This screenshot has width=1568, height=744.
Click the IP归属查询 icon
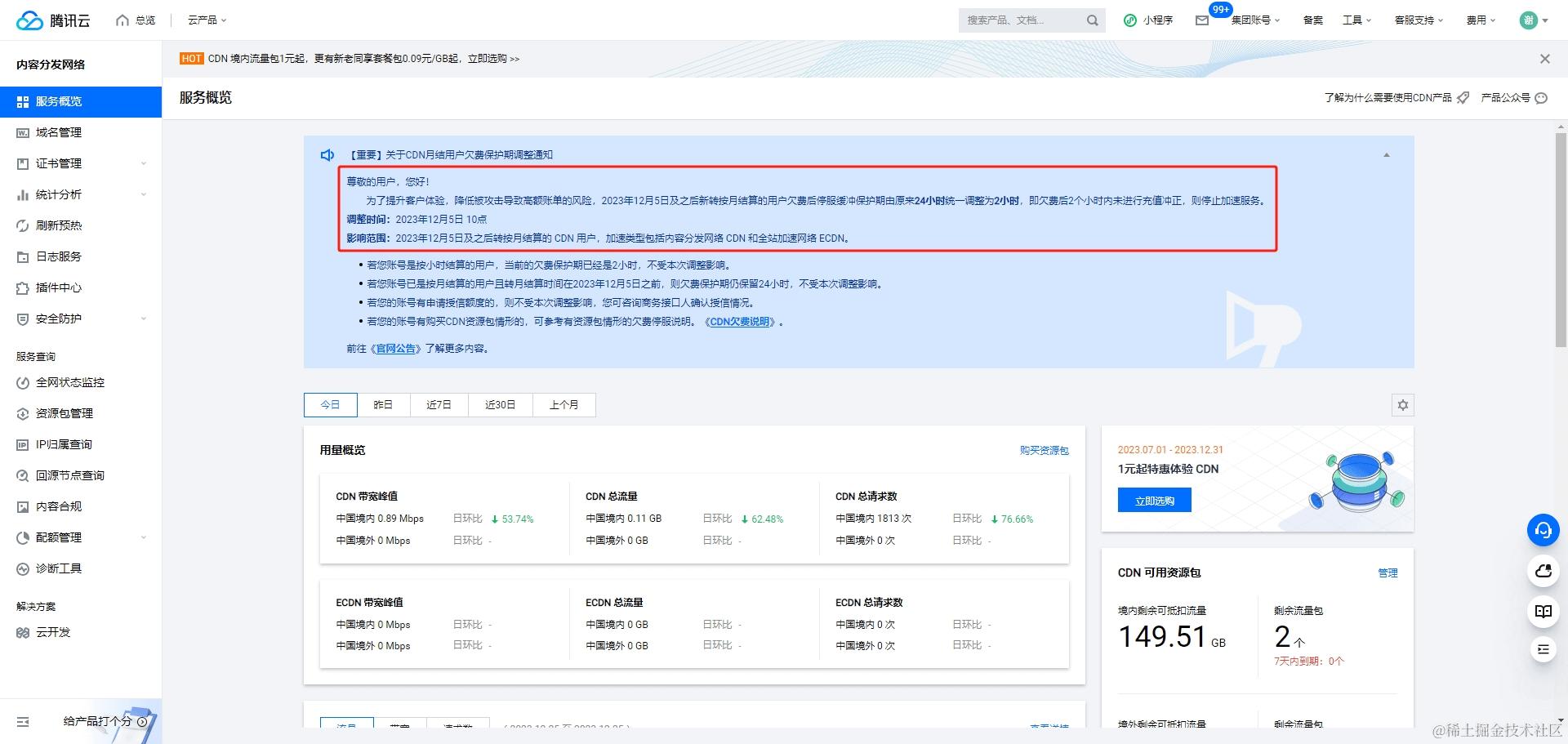click(x=23, y=444)
